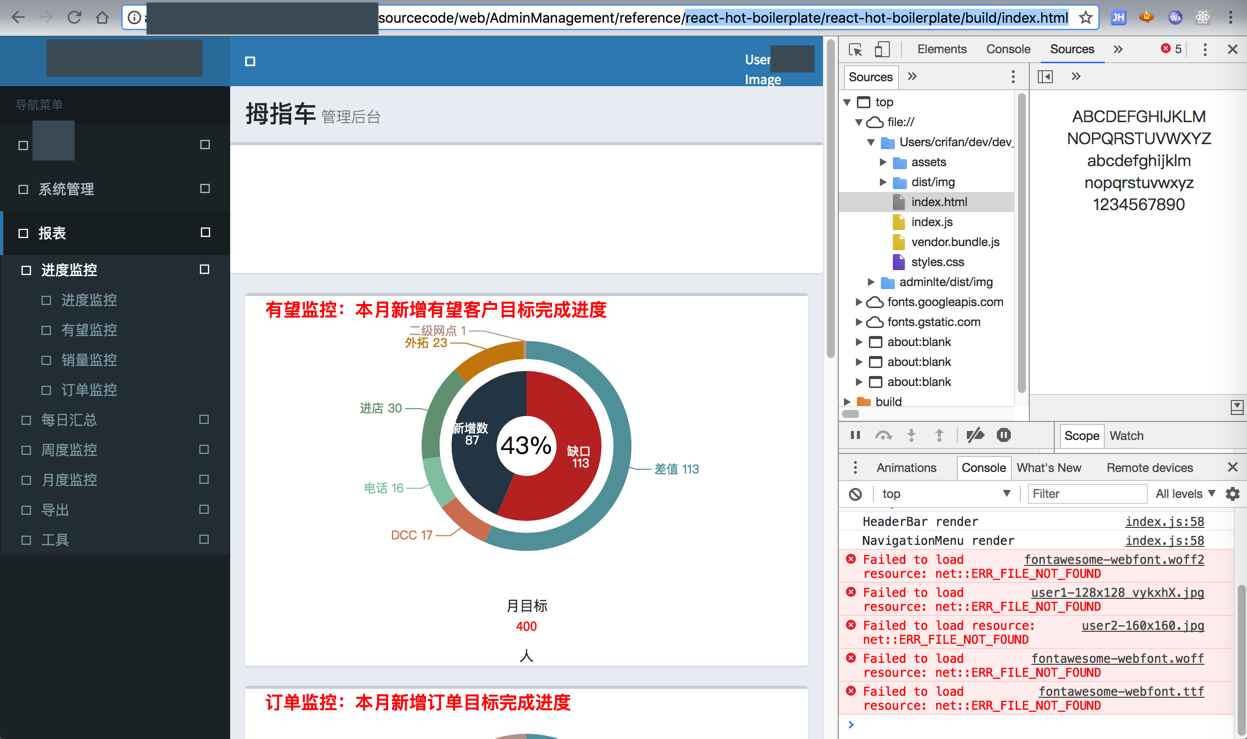This screenshot has height=739, width=1247.
Task: Toggle the device toolbar icon in DevTools
Action: (882, 49)
